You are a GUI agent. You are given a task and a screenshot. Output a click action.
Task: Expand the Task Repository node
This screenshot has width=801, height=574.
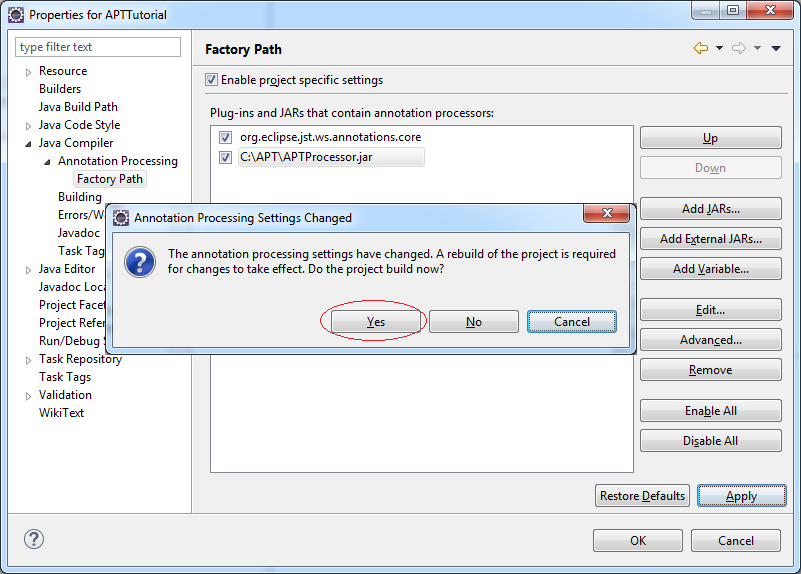tap(29, 360)
